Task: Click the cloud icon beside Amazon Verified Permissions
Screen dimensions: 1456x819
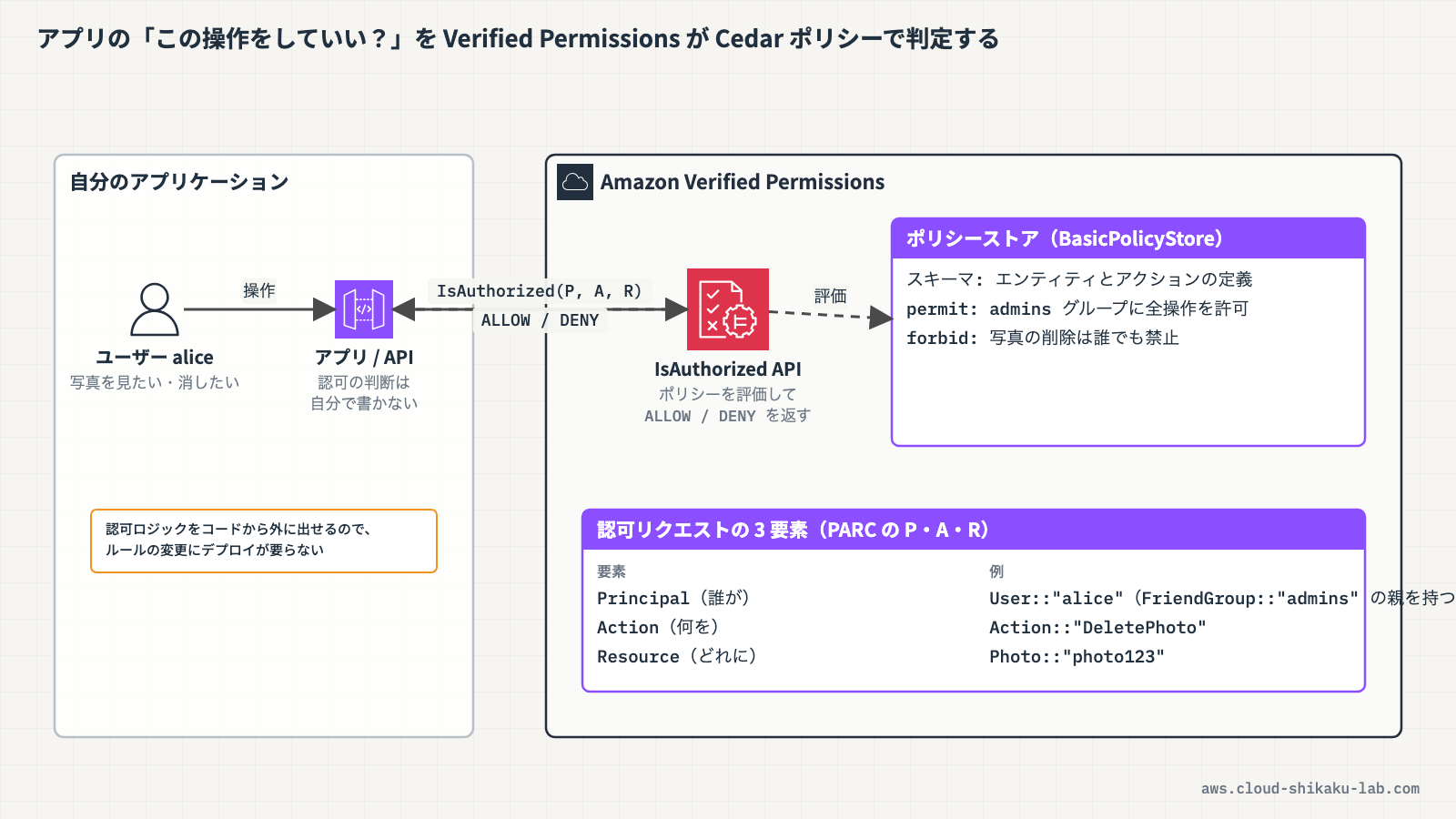Action: [575, 182]
